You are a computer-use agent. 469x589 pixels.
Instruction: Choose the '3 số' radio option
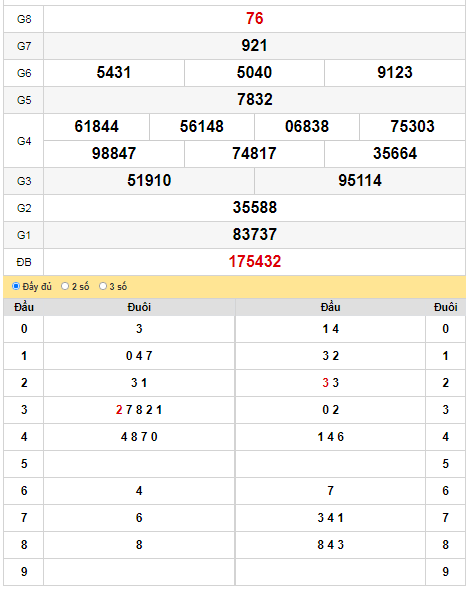[103, 286]
